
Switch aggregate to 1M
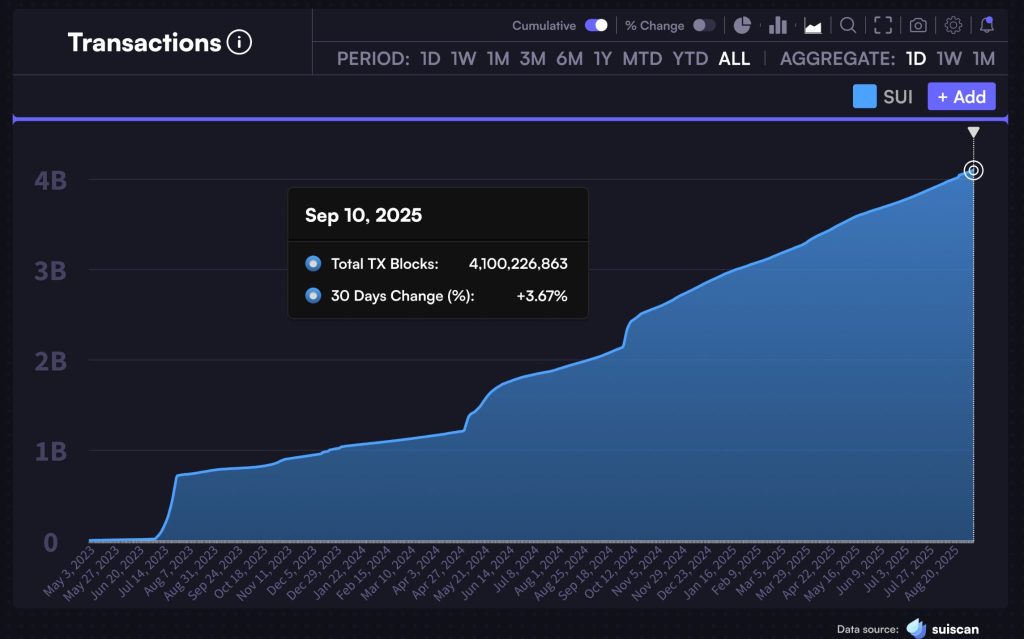click(x=984, y=58)
